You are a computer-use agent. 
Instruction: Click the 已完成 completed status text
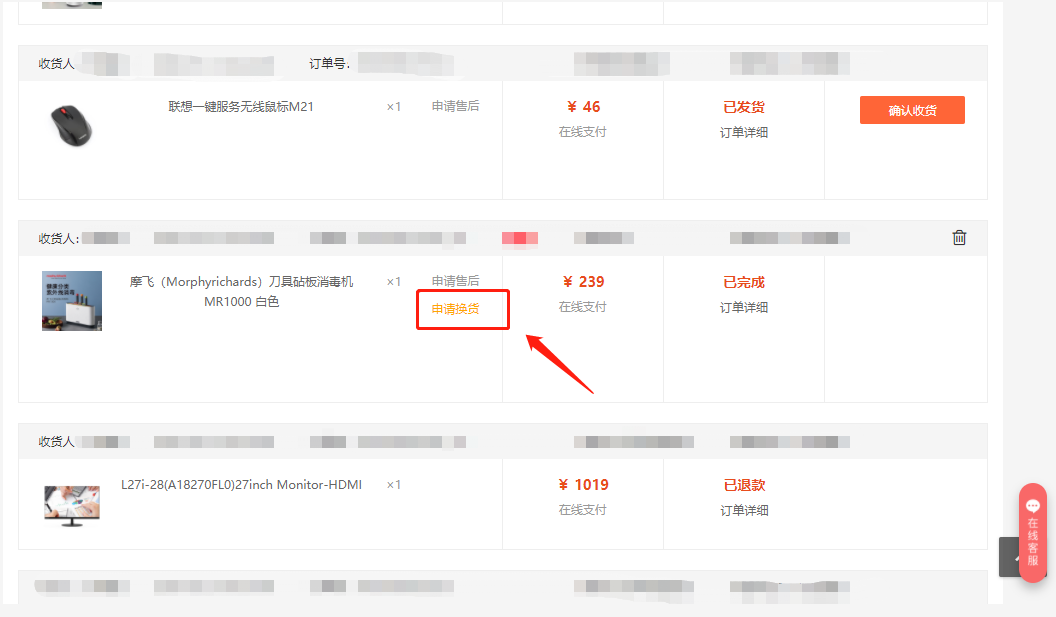coord(744,282)
